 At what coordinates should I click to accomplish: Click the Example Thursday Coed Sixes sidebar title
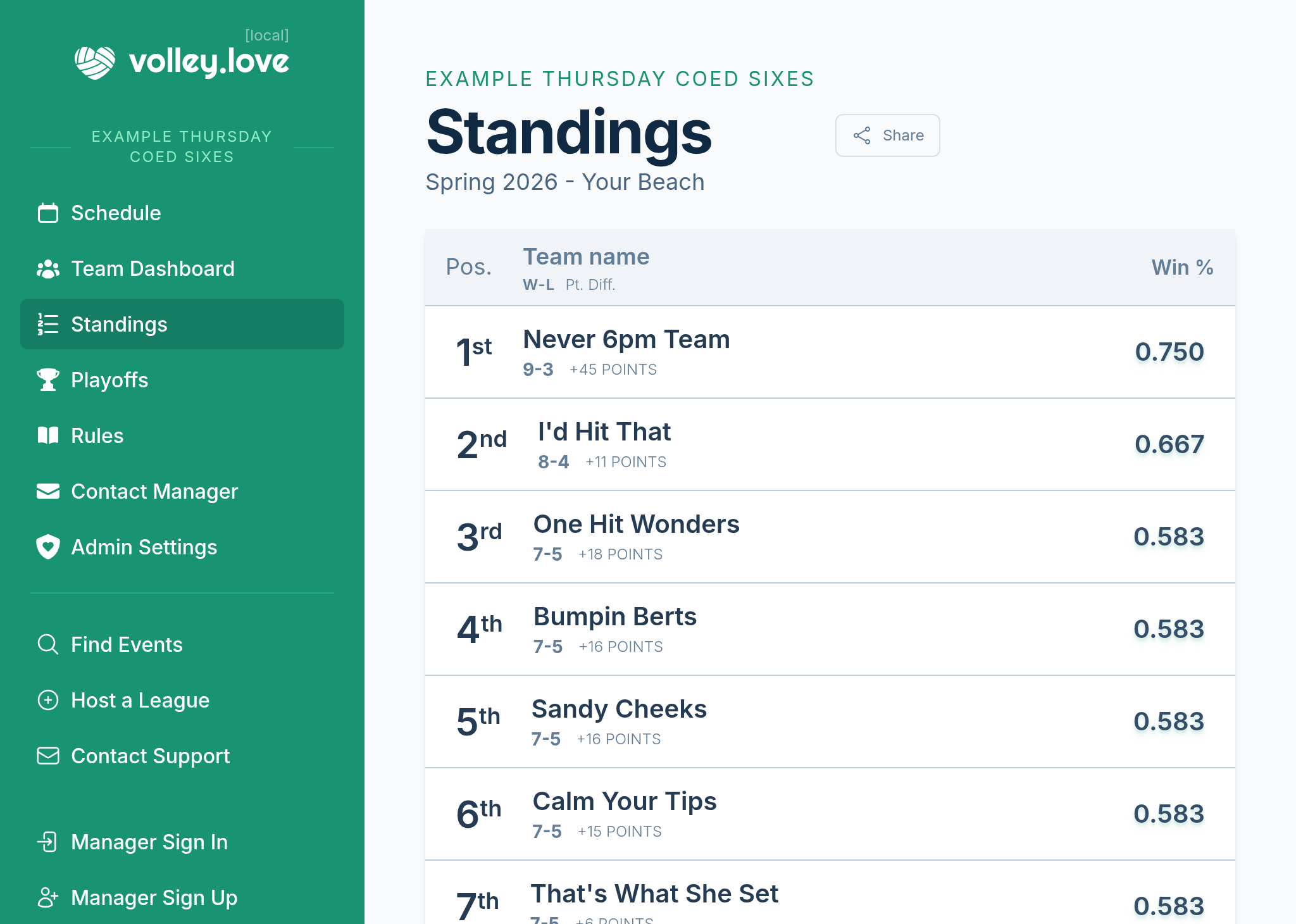click(182, 147)
